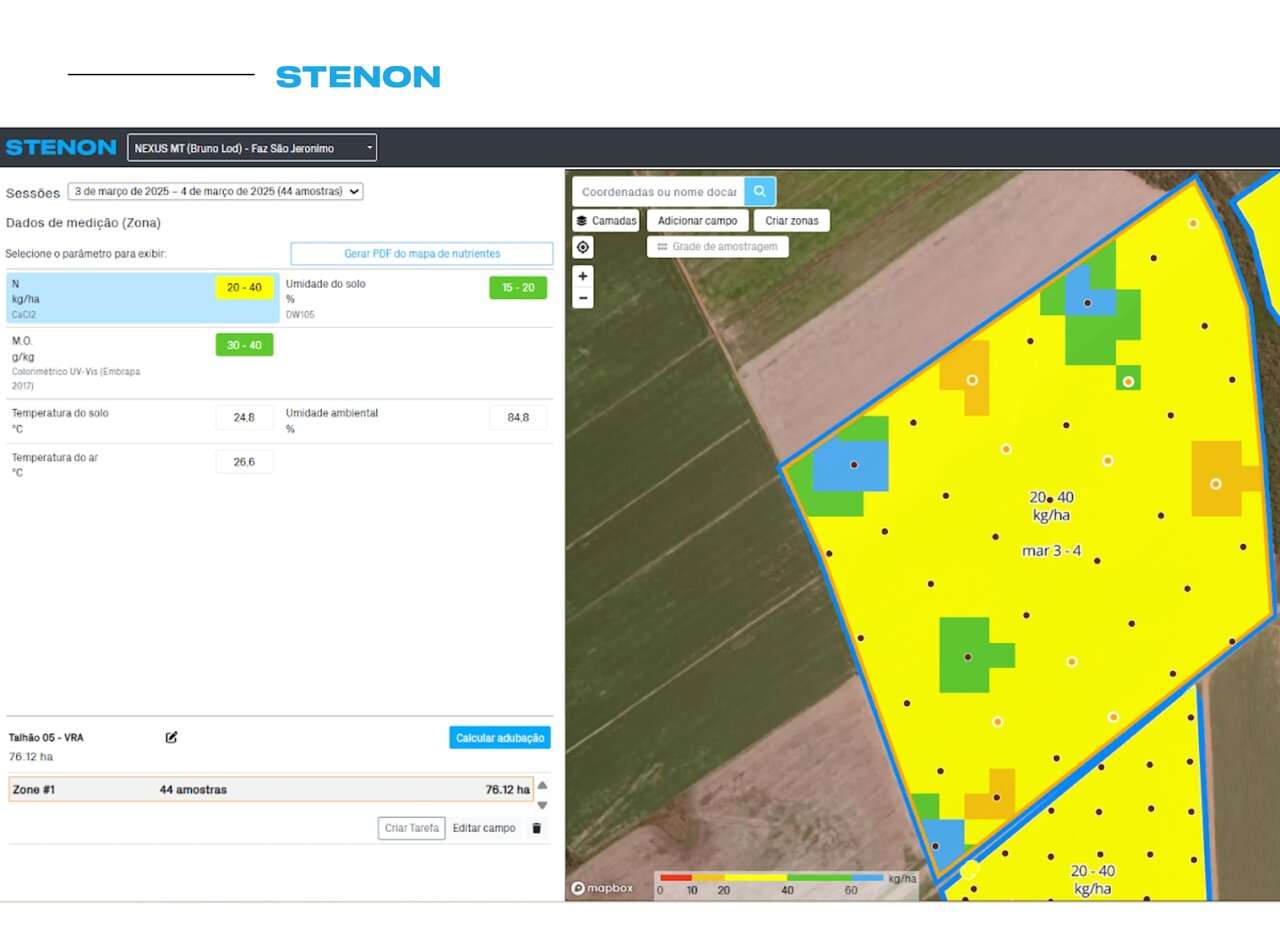Viewport: 1280px width, 939px height.
Task: Click the locate-me crosshair icon
Action: pyautogui.click(x=583, y=247)
